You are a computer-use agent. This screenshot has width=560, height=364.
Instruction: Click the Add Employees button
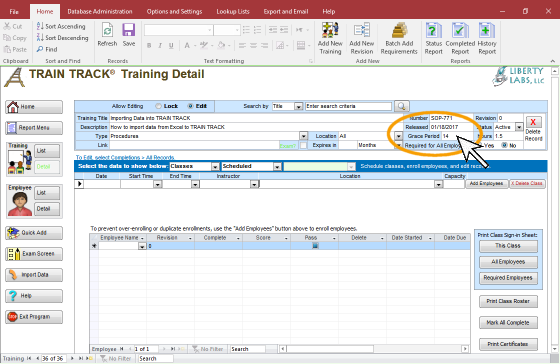(x=486, y=184)
